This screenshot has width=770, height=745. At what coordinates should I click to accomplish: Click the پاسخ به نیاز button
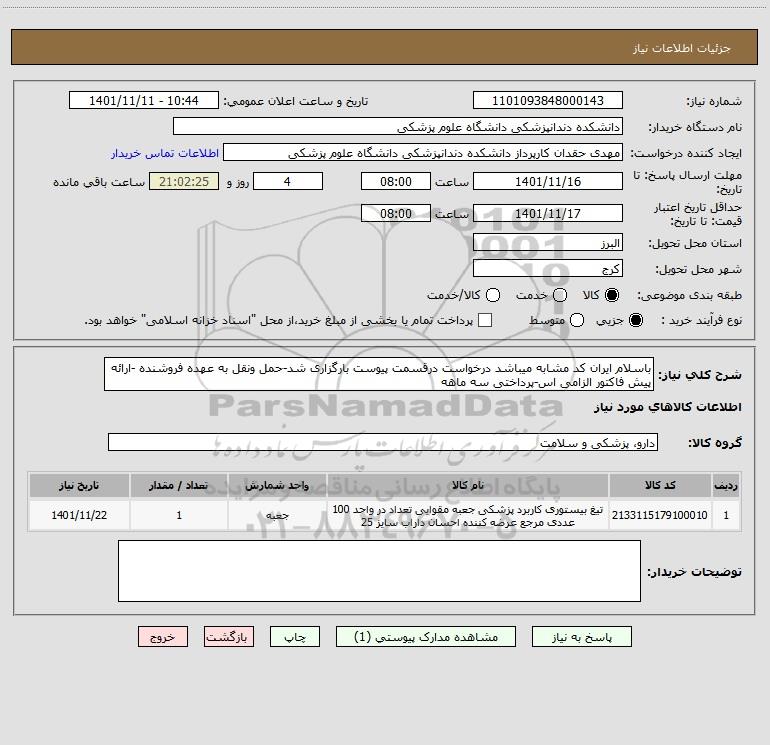point(582,637)
